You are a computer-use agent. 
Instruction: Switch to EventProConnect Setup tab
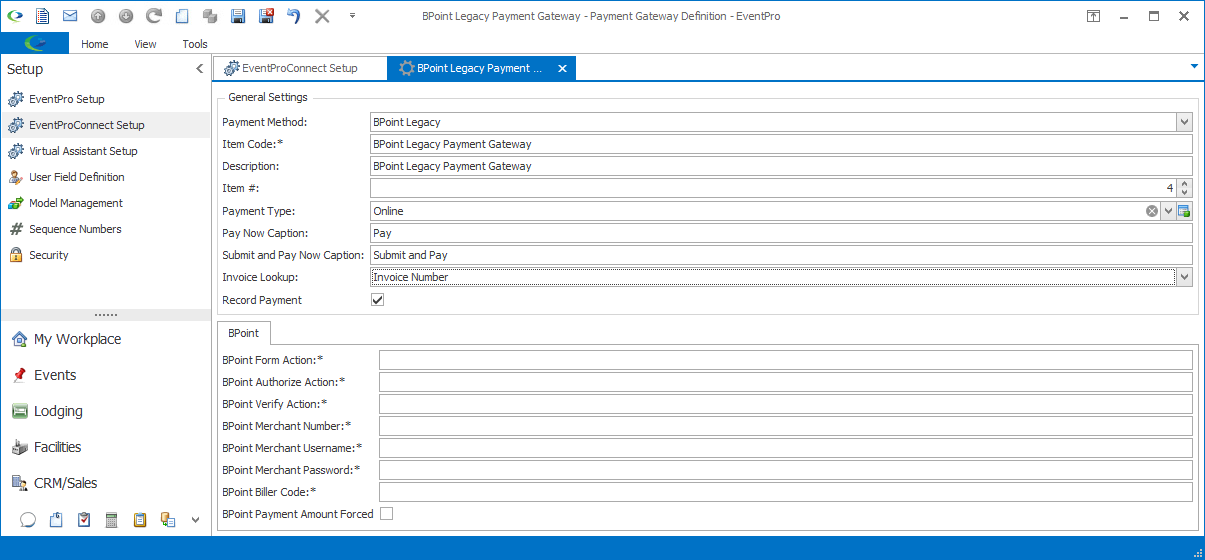point(299,68)
